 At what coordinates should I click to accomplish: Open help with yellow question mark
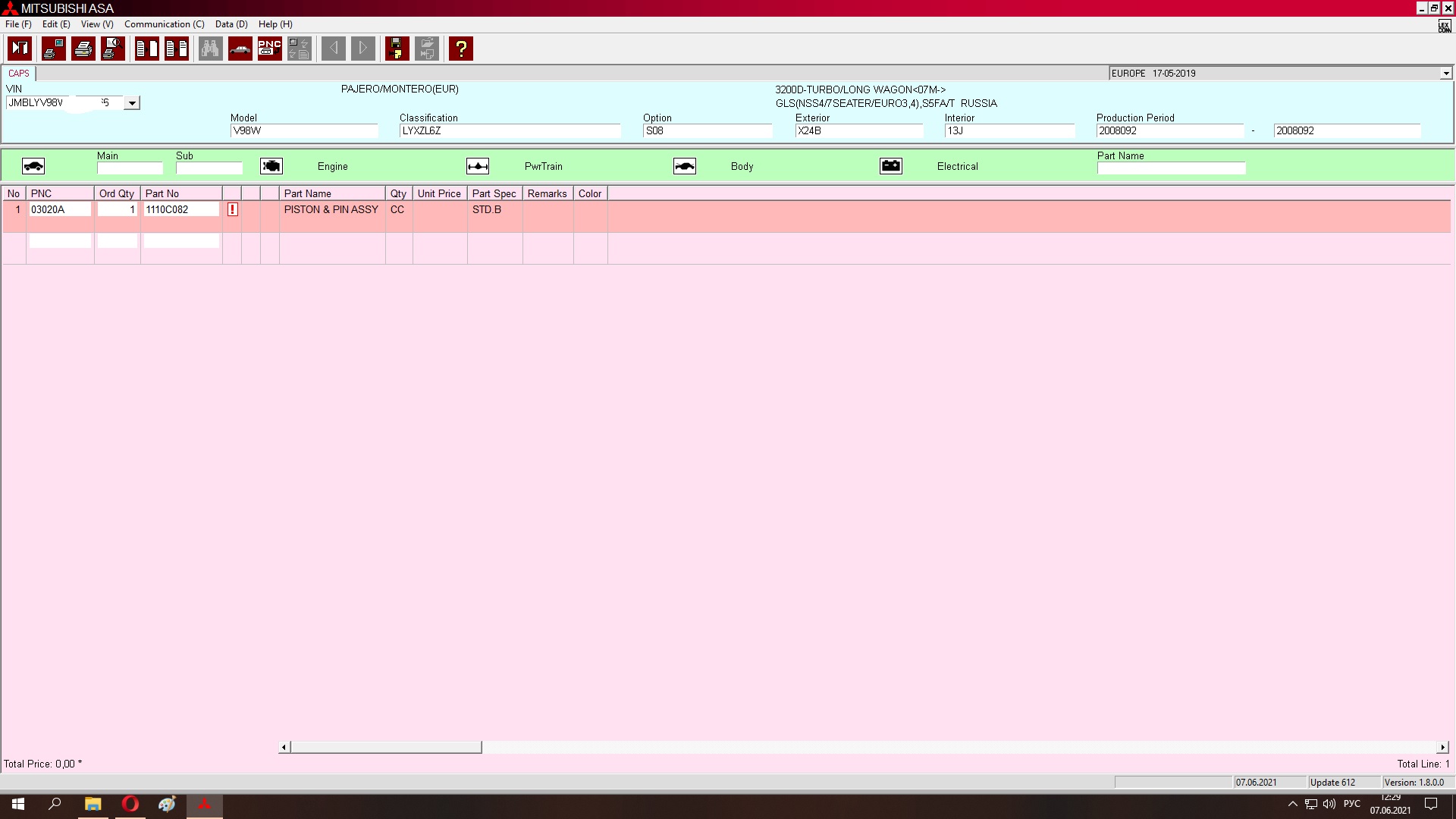coord(460,49)
